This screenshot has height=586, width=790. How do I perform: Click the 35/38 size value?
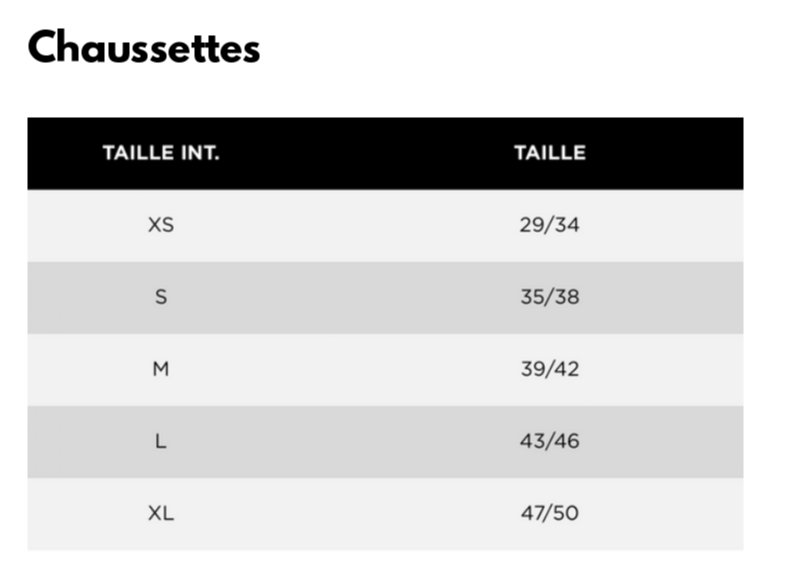click(549, 297)
